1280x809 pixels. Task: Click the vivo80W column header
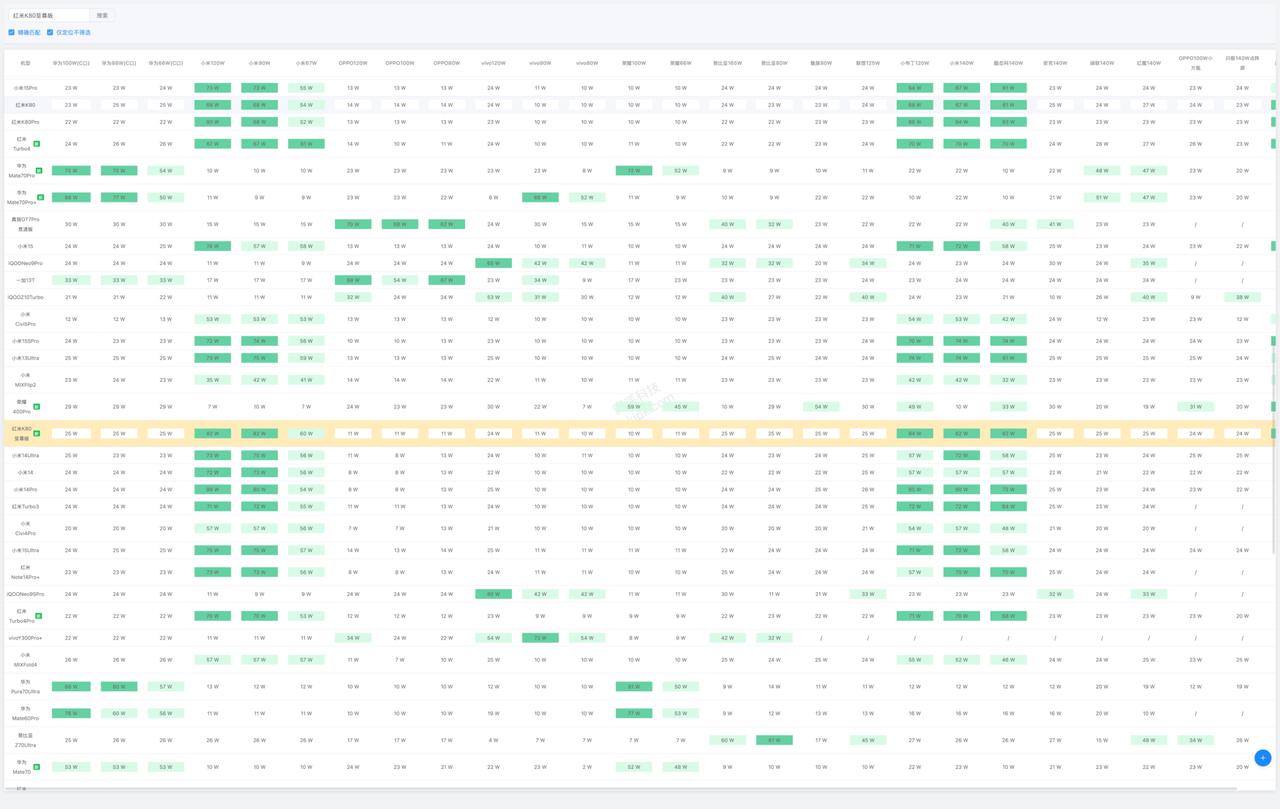click(x=587, y=63)
